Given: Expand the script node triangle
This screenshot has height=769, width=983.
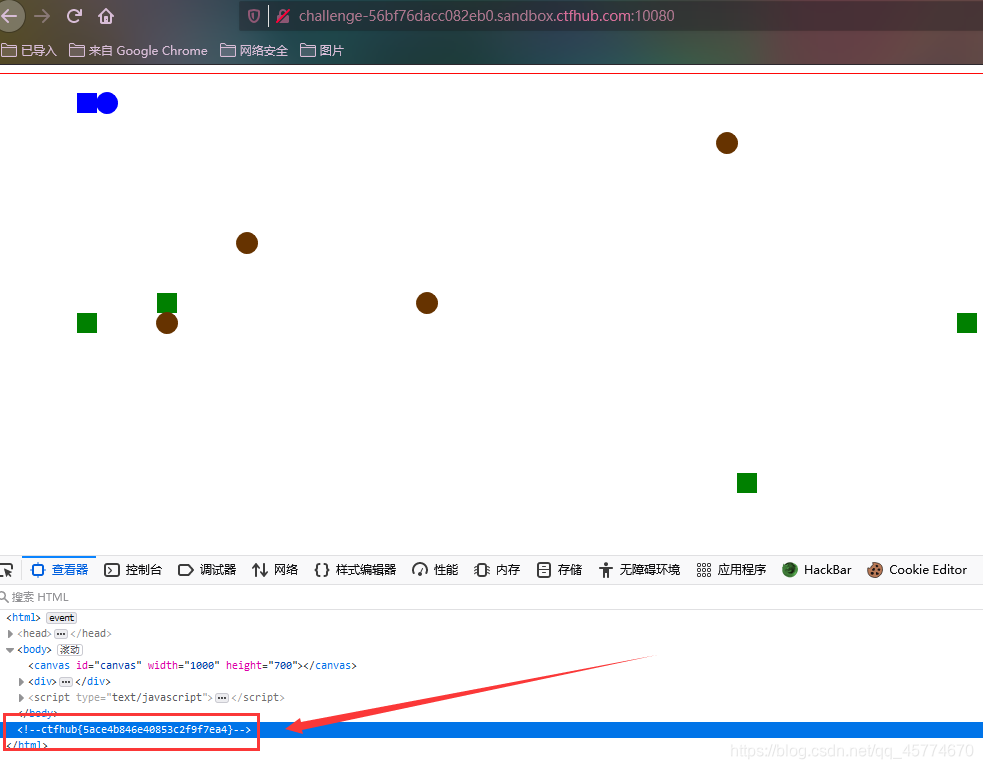Looking at the screenshot, I should [21, 698].
